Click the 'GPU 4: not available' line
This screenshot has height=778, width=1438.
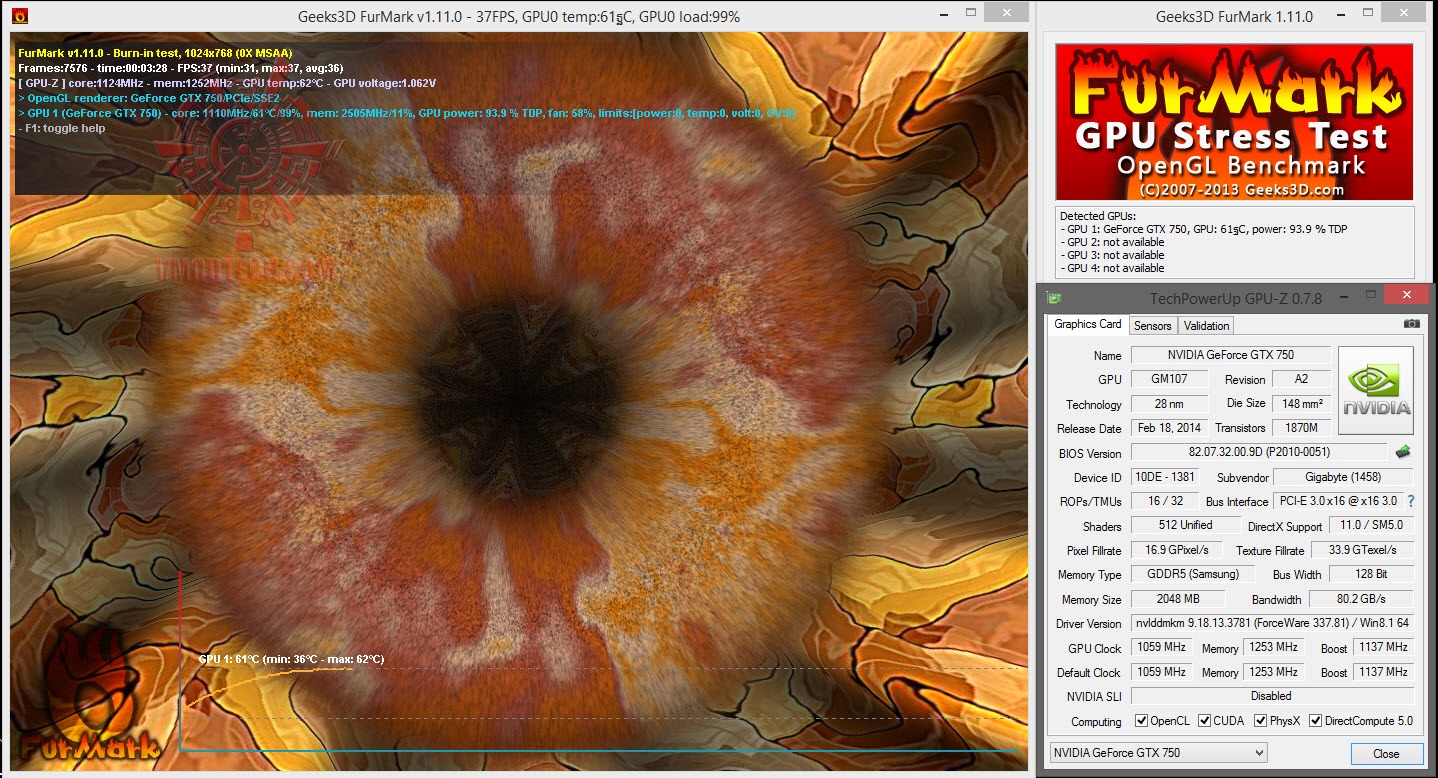1113,268
